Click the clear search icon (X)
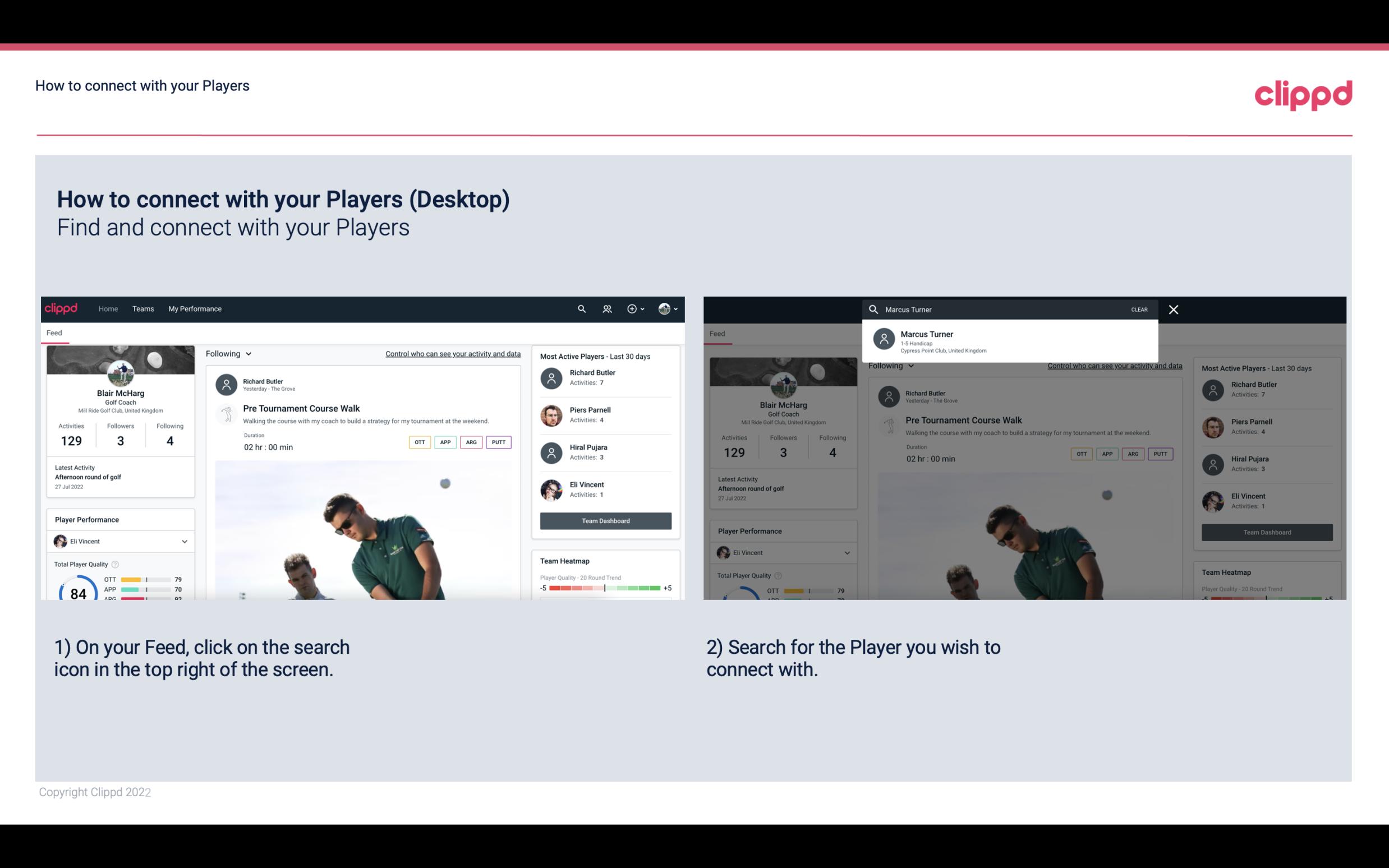Screen dimensions: 1389x868 pos(1174,309)
